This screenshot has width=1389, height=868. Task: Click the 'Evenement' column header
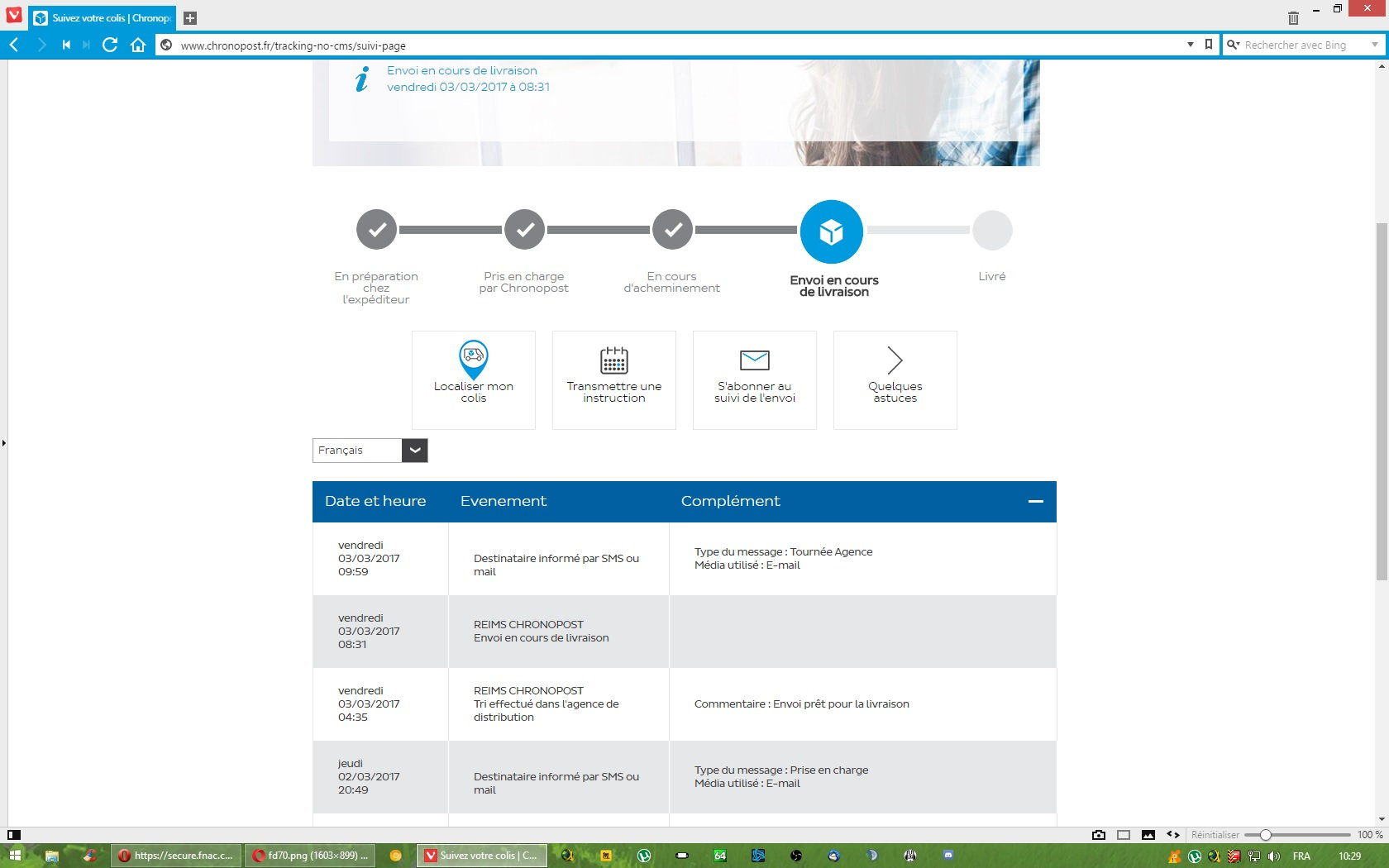[504, 501]
